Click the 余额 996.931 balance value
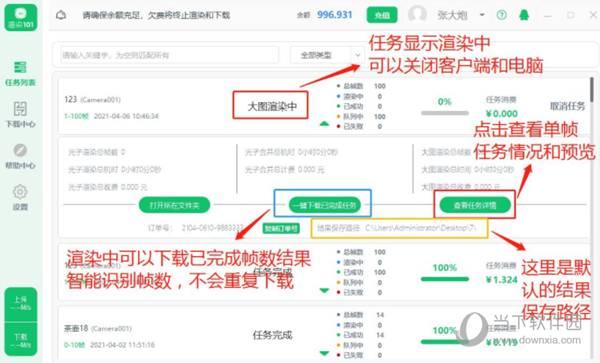600x363 pixels. [334, 15]
